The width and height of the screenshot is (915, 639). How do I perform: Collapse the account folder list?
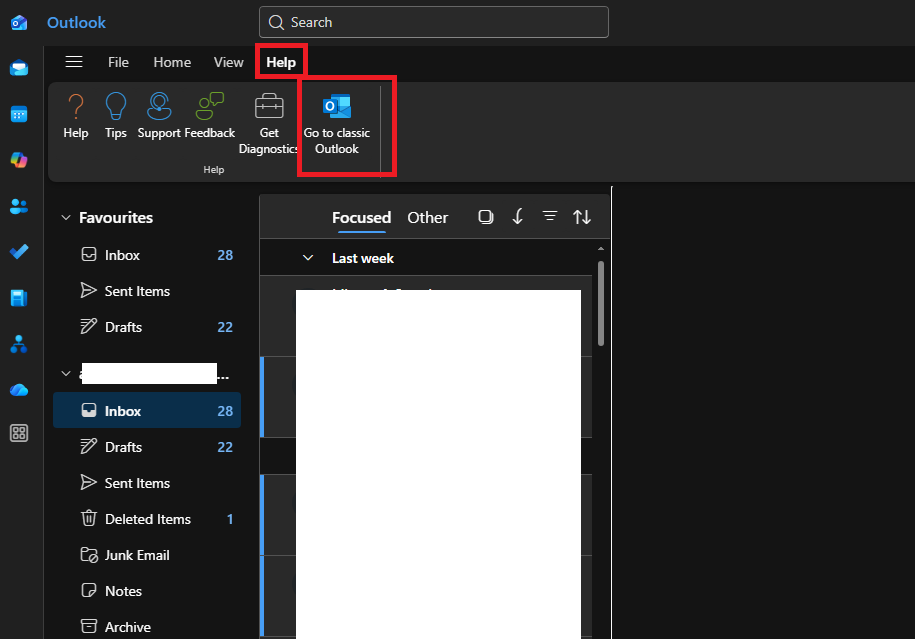(66, 373)
